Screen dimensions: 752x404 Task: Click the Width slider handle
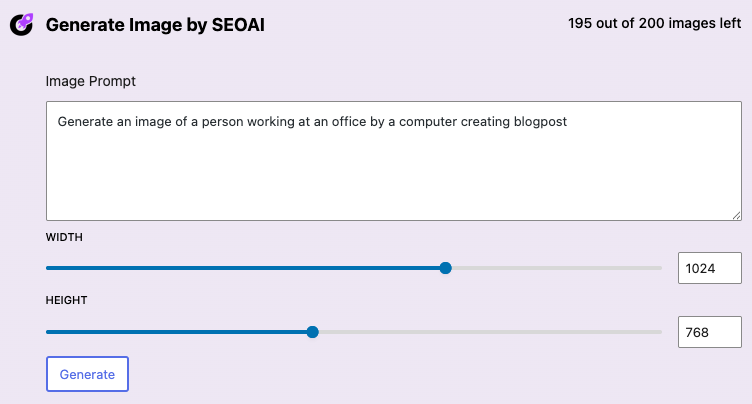click(446, 268)
